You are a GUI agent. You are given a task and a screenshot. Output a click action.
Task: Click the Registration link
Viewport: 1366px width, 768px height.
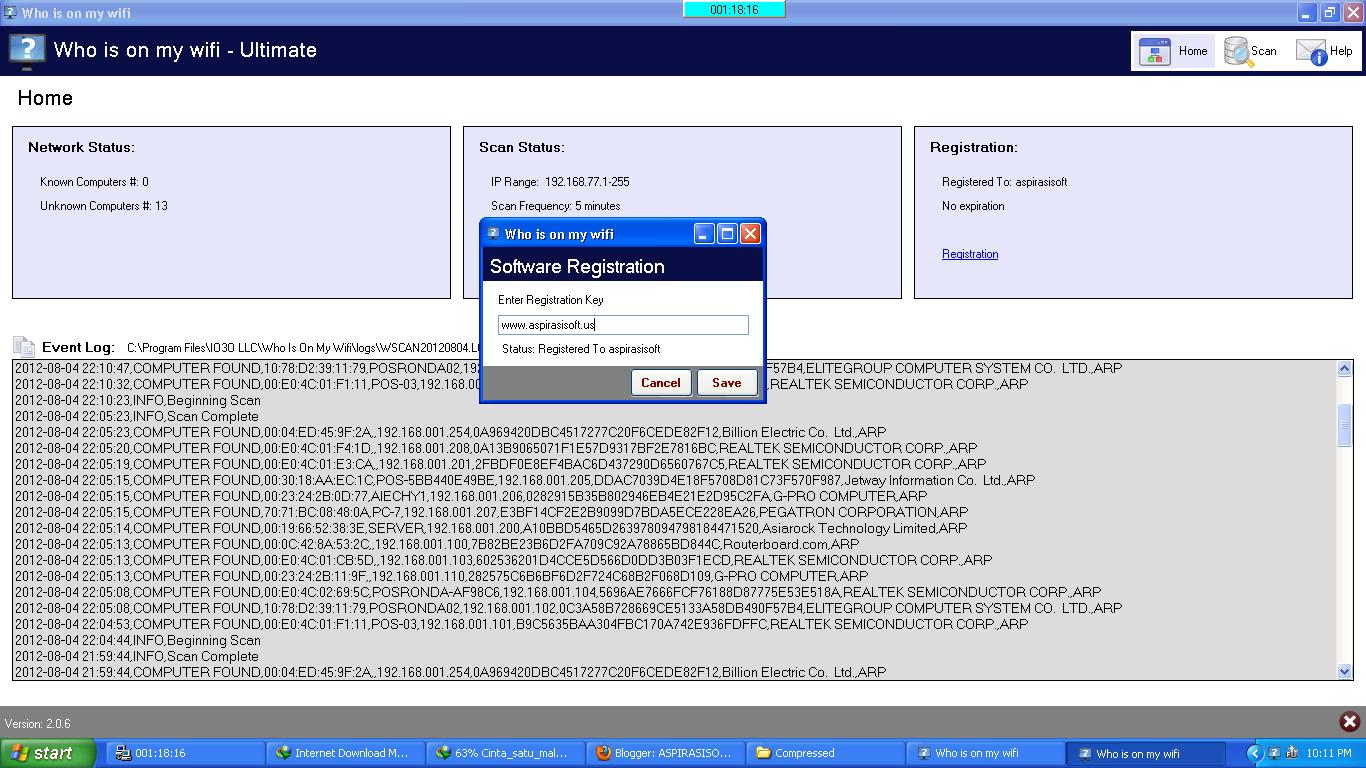point(969,254)
